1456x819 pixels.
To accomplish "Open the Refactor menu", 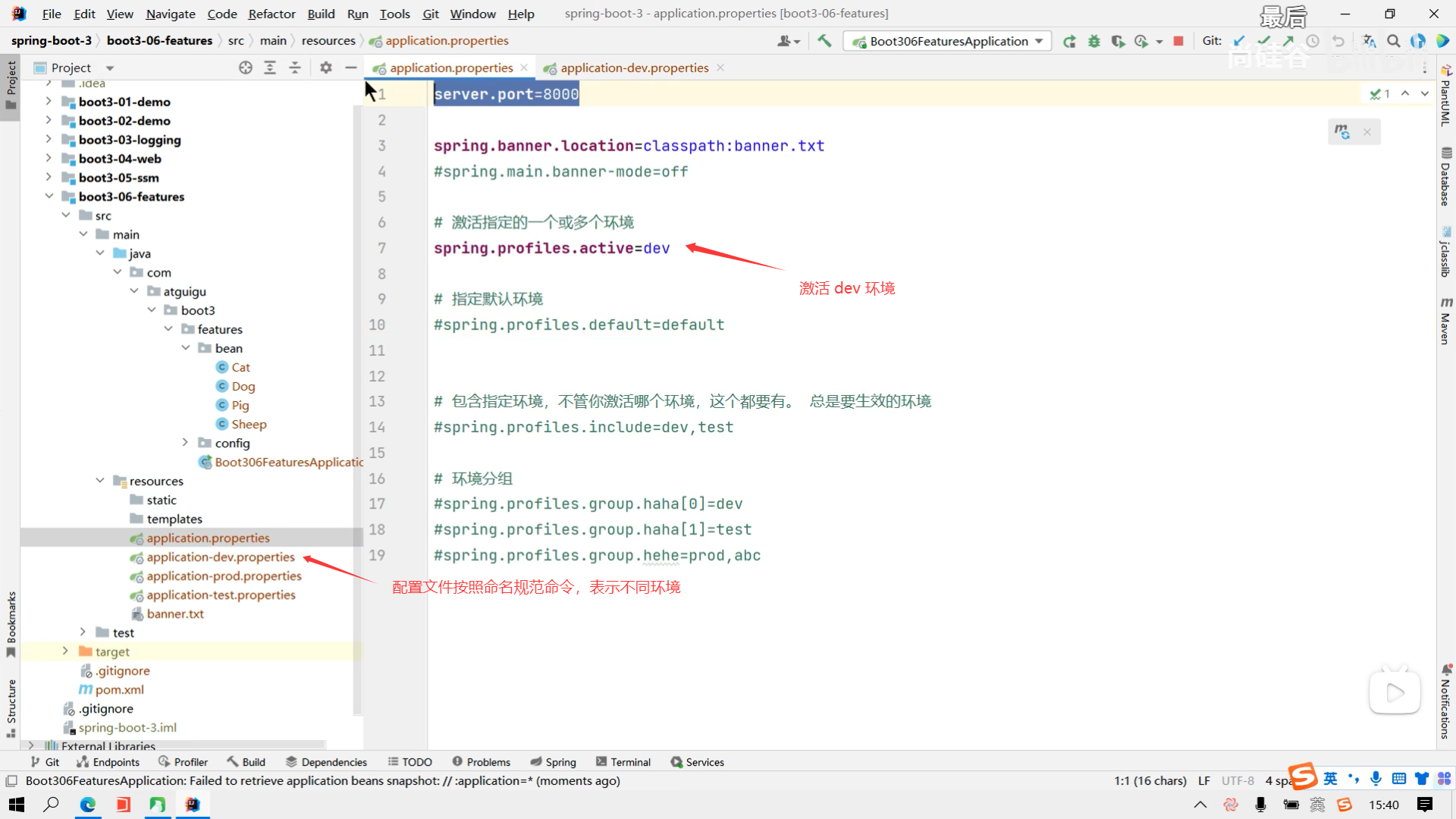I will (x=271, y=14).
